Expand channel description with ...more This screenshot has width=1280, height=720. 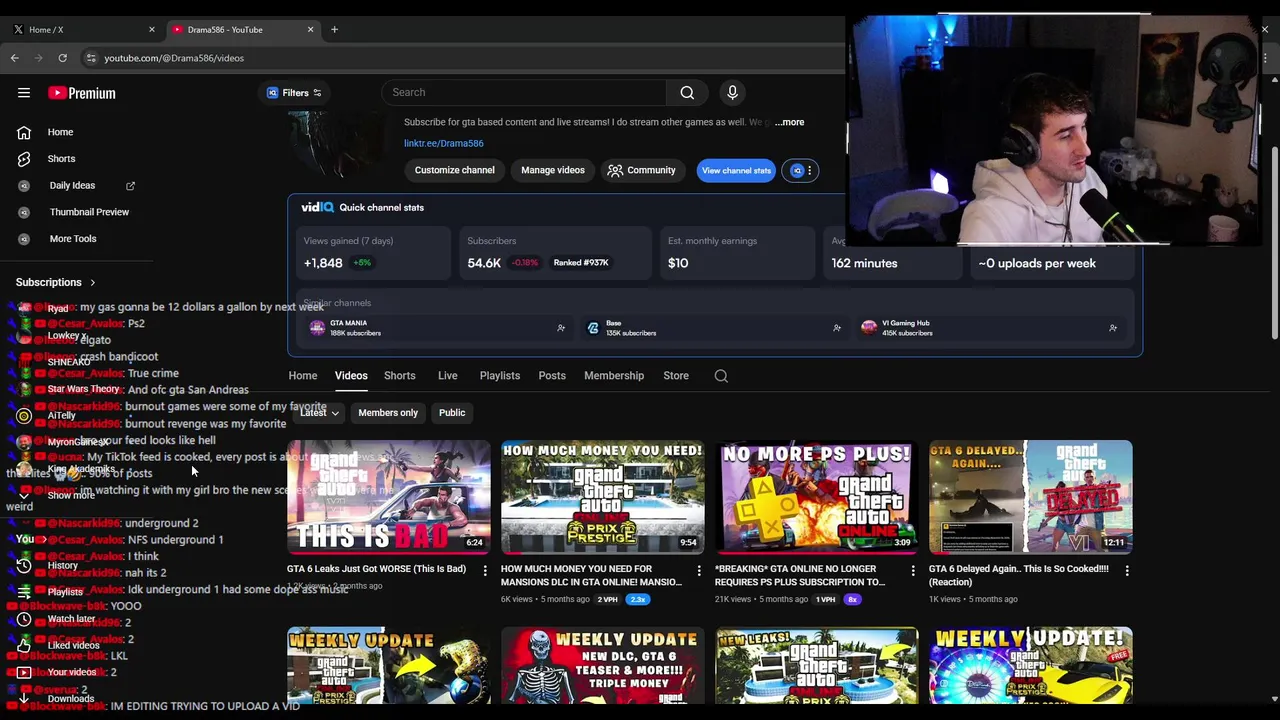(789, 122)
